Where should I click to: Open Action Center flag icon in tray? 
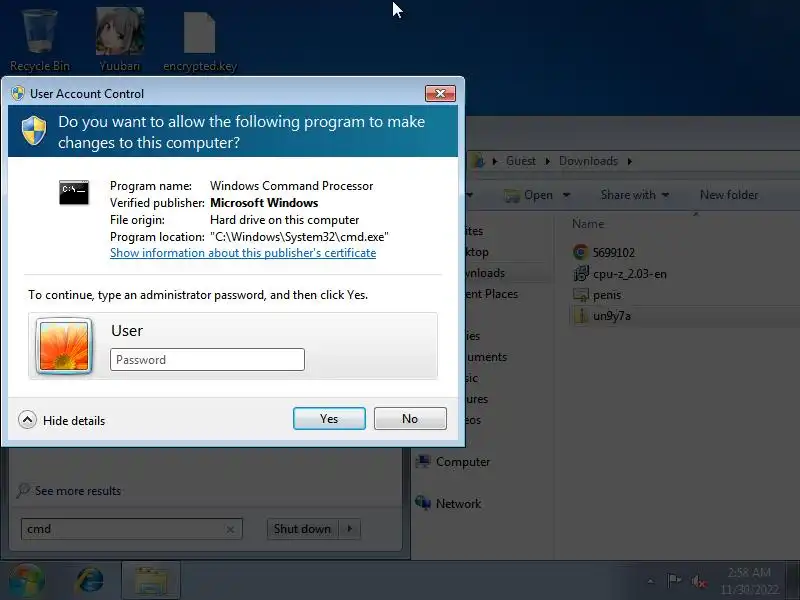(x=674, y=581)
